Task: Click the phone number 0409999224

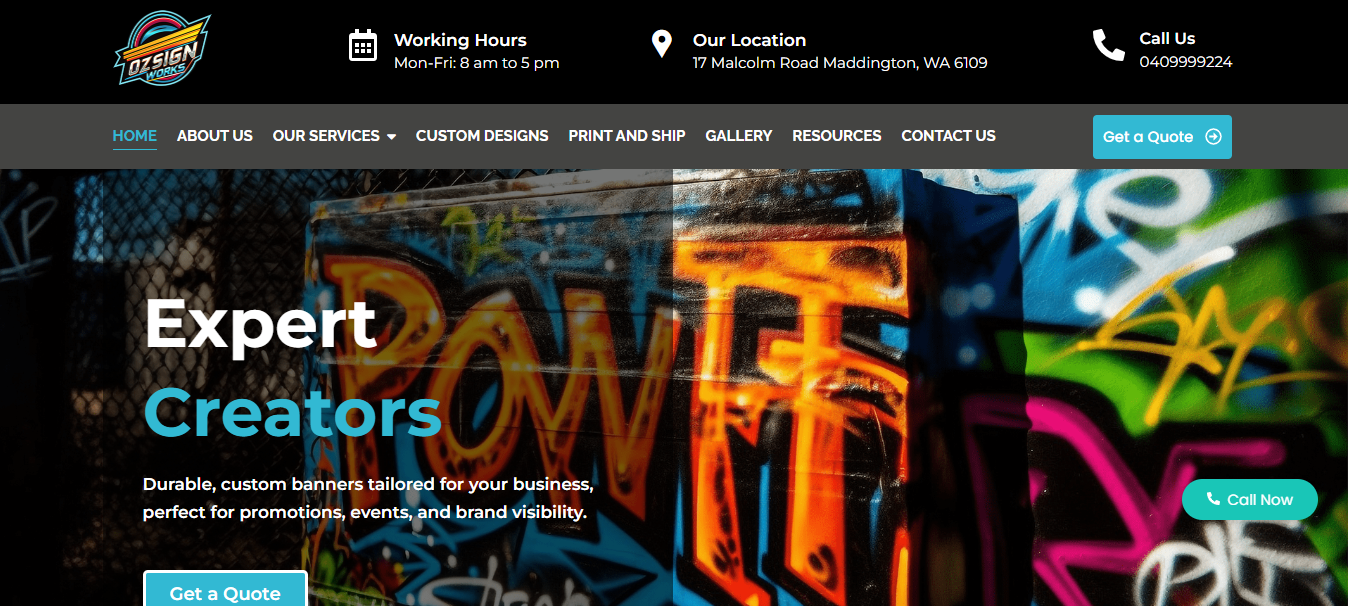Action: tap(1186, 62)
